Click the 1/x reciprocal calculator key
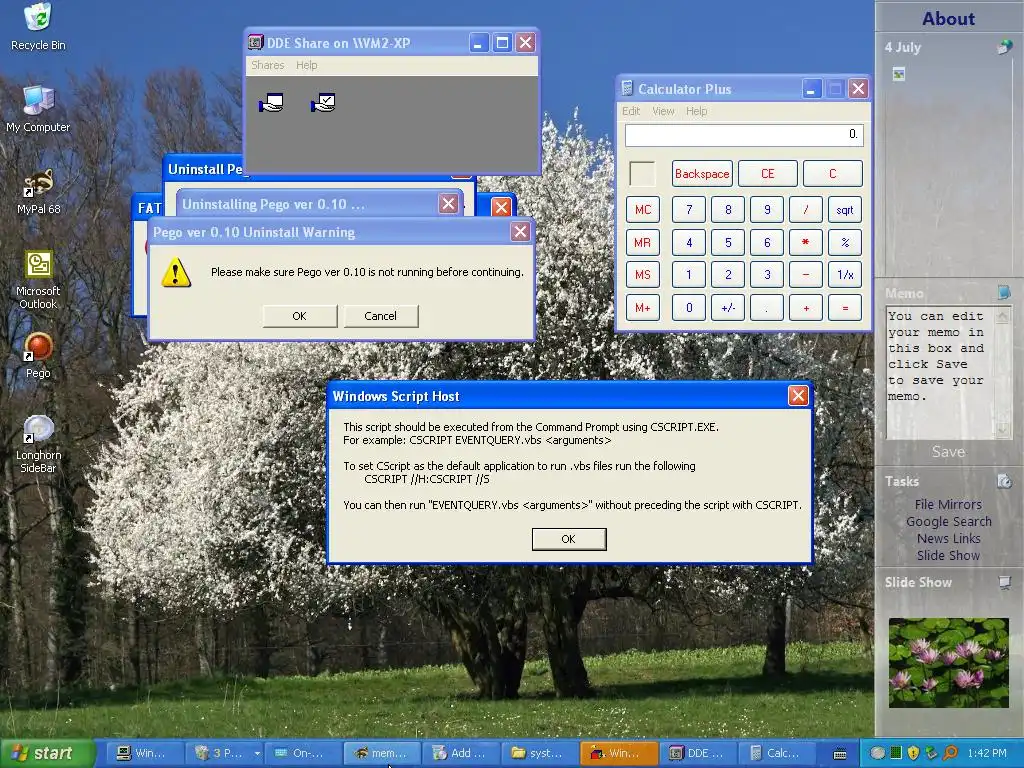The image size is (1024, 768). 845,275
